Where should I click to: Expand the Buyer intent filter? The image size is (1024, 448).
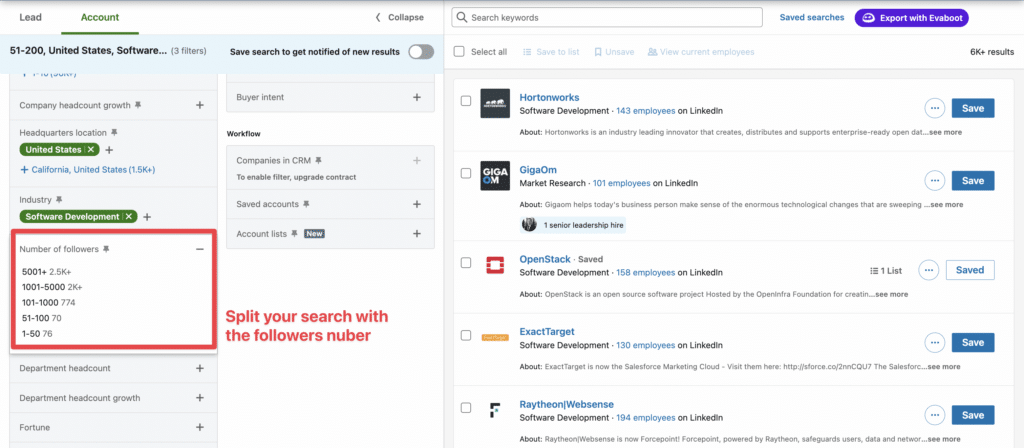pos(417,97)
